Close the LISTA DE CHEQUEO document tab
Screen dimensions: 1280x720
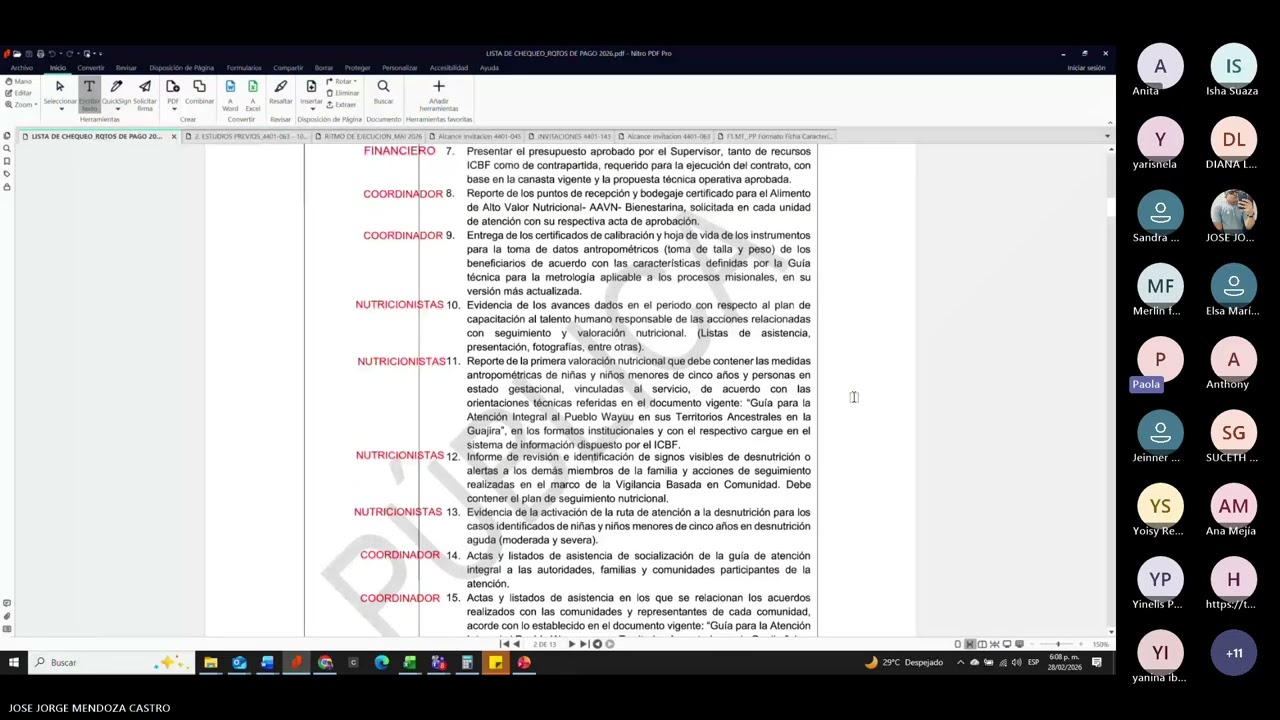(x=174, y=136)
